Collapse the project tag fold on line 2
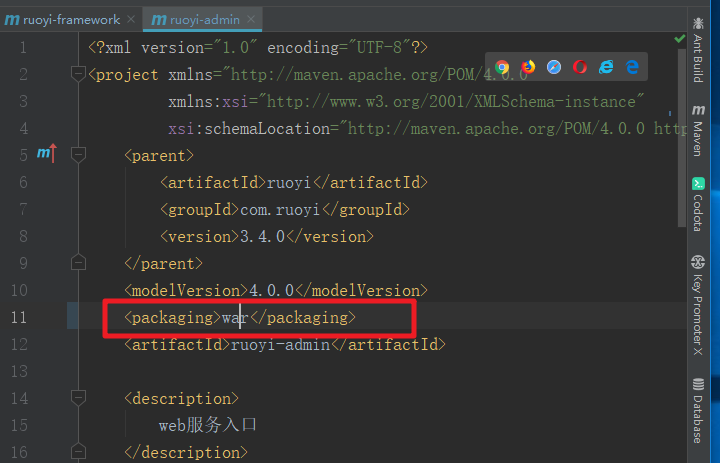This screenshot has width=720, height=463. [x=78, y=74]
